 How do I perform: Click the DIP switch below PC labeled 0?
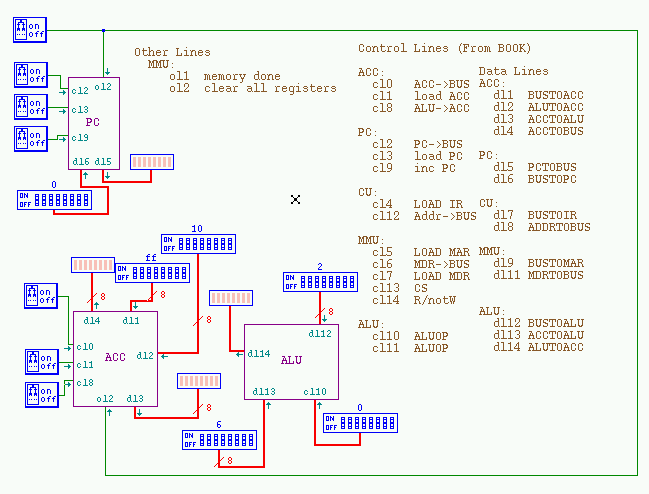(x=55, y=200)
